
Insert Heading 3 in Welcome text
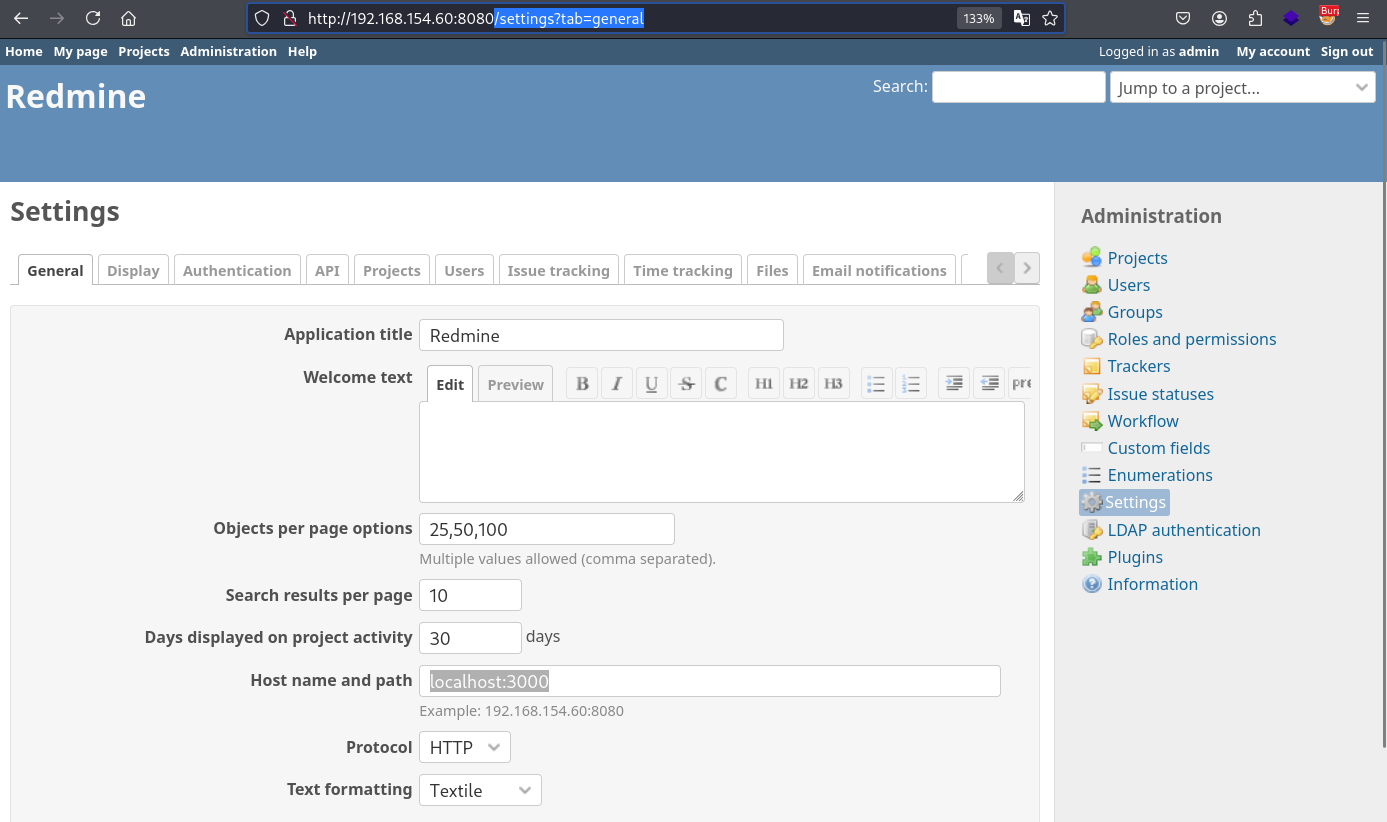tap(833, 384)
